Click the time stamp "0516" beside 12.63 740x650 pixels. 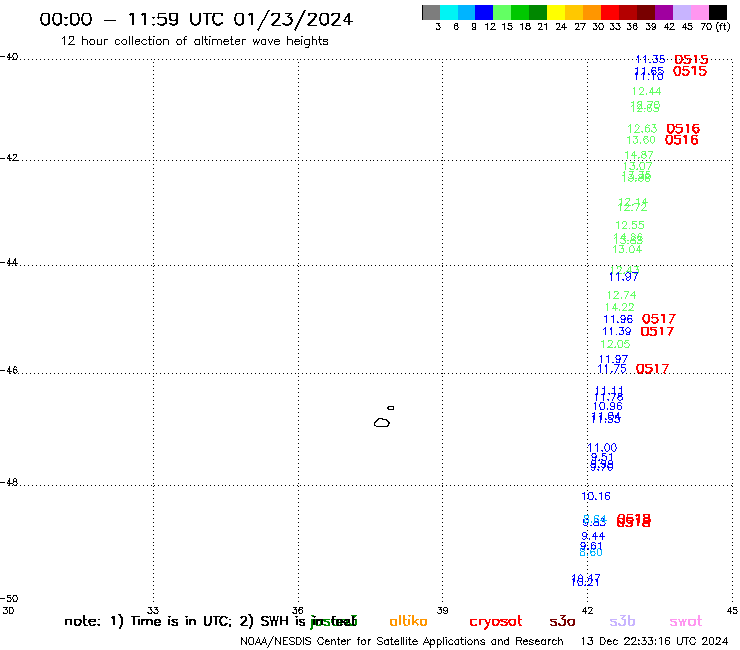[x=683, y=129]
